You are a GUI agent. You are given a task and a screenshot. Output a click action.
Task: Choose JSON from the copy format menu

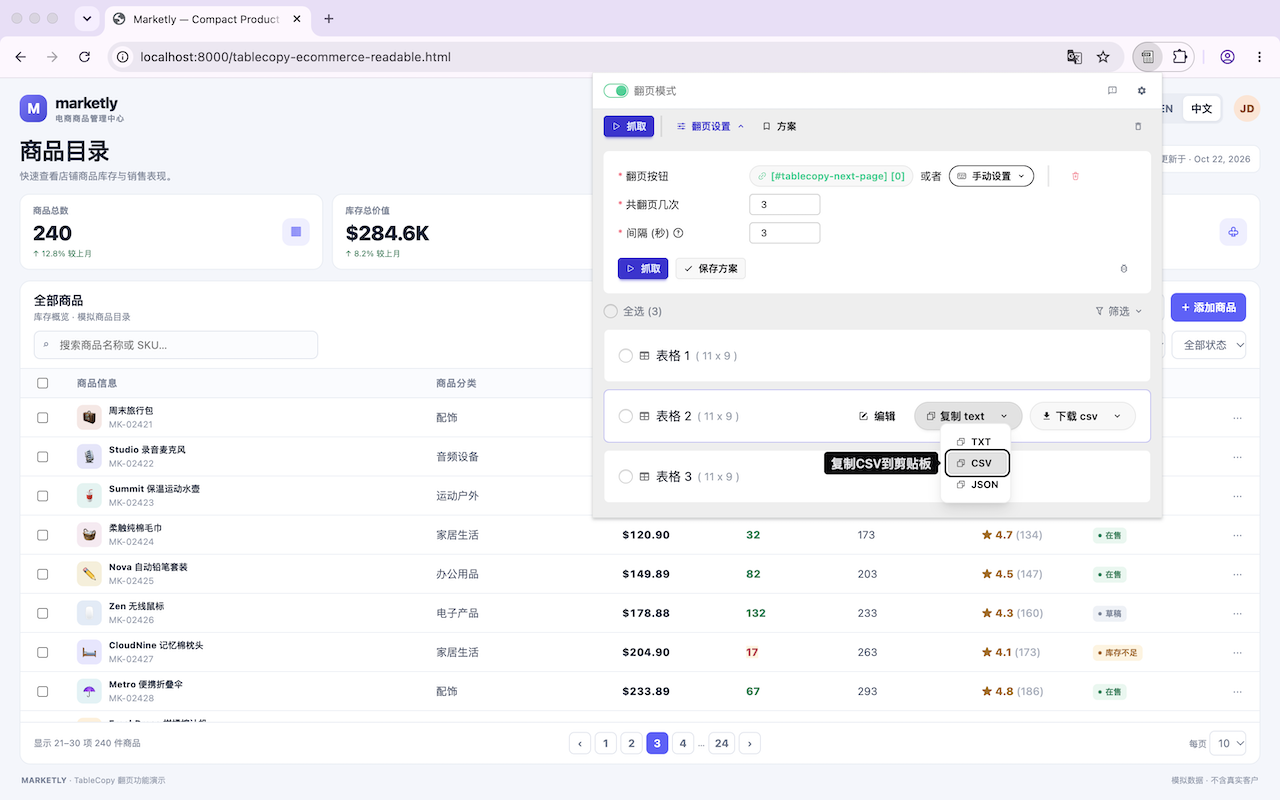(976, 485)
